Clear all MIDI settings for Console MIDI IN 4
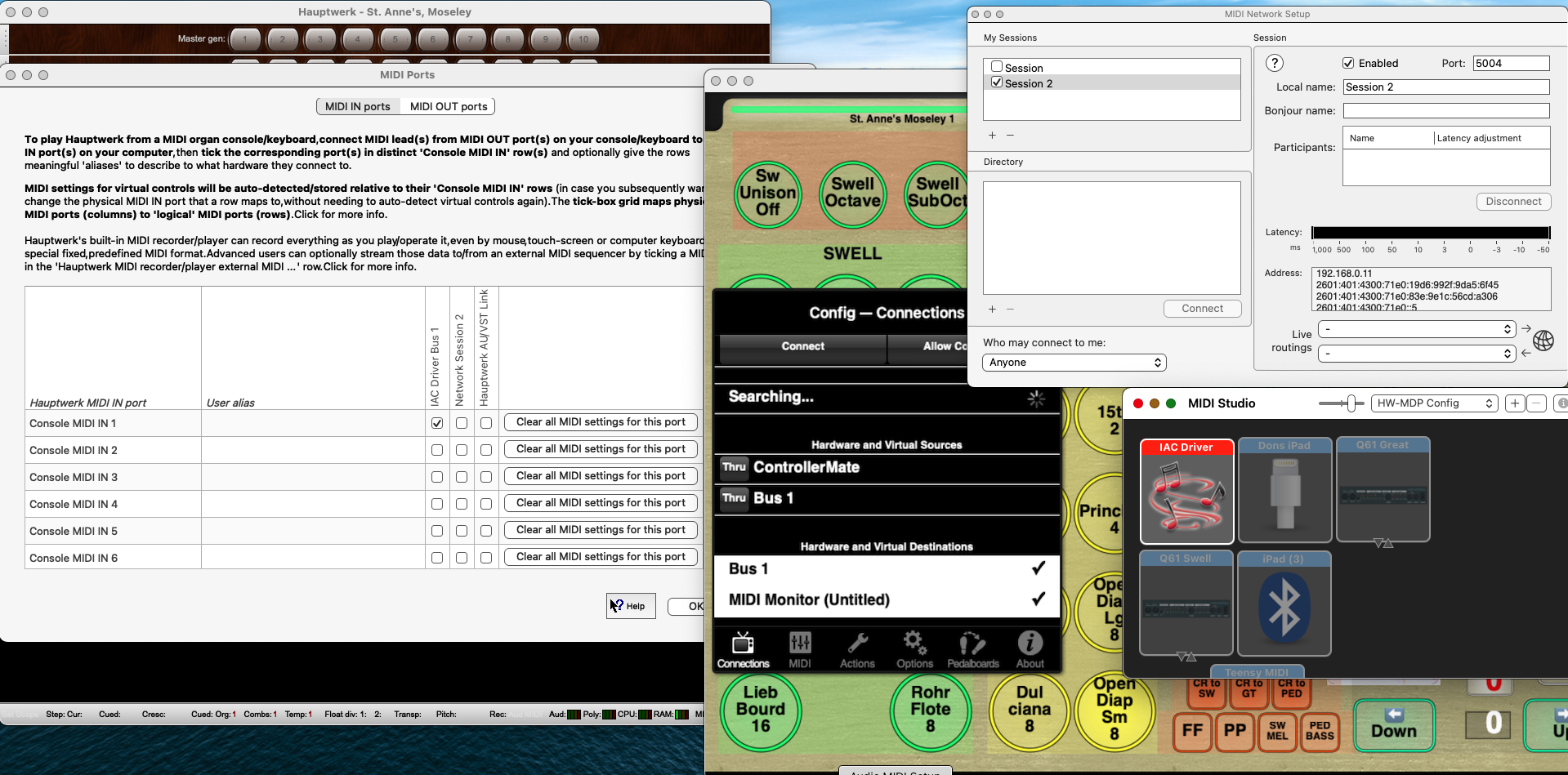Viewport: 1568px width, 775px height. (x=601, y=503)
